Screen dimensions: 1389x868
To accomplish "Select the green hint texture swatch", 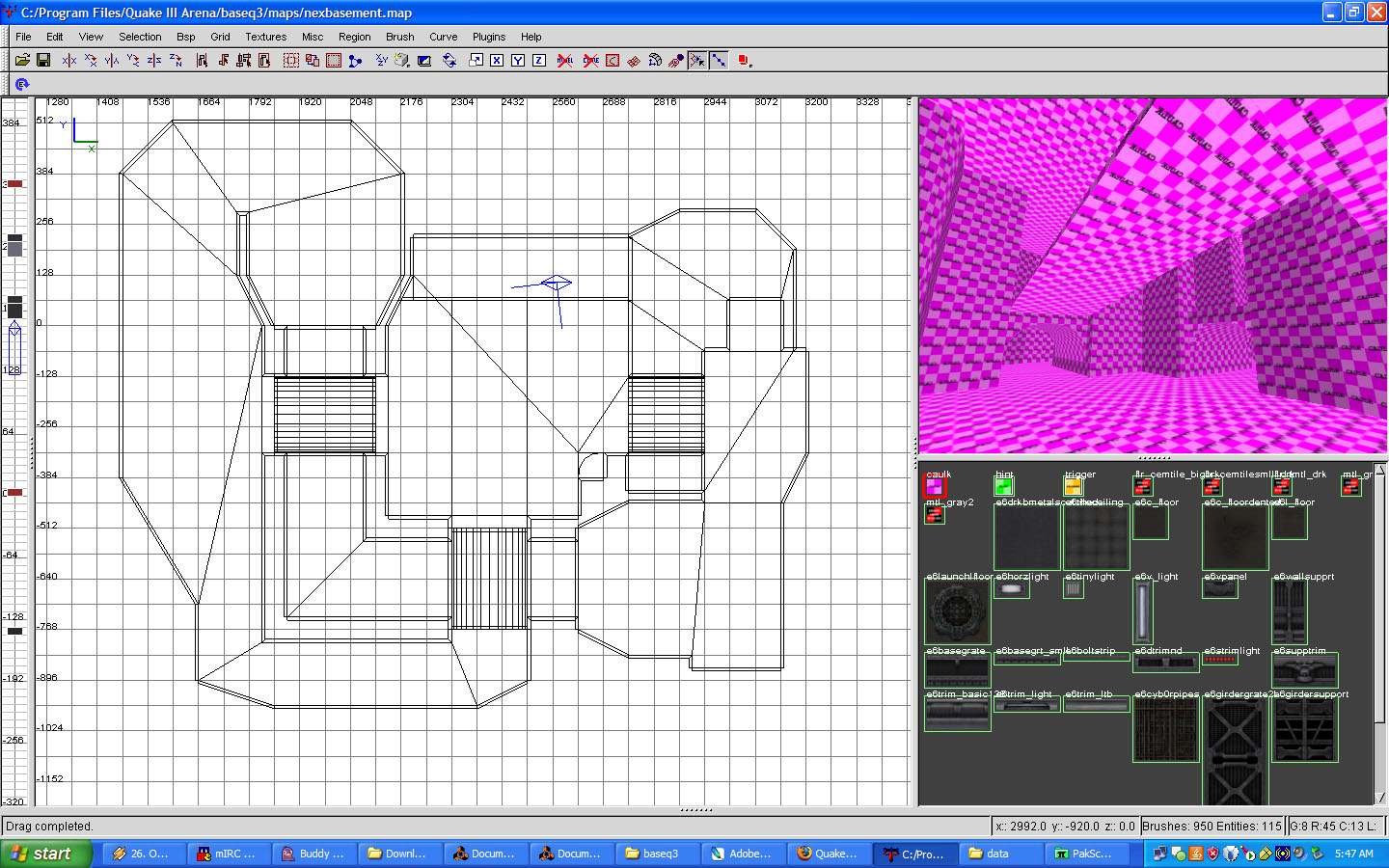I will [1004, 487].
